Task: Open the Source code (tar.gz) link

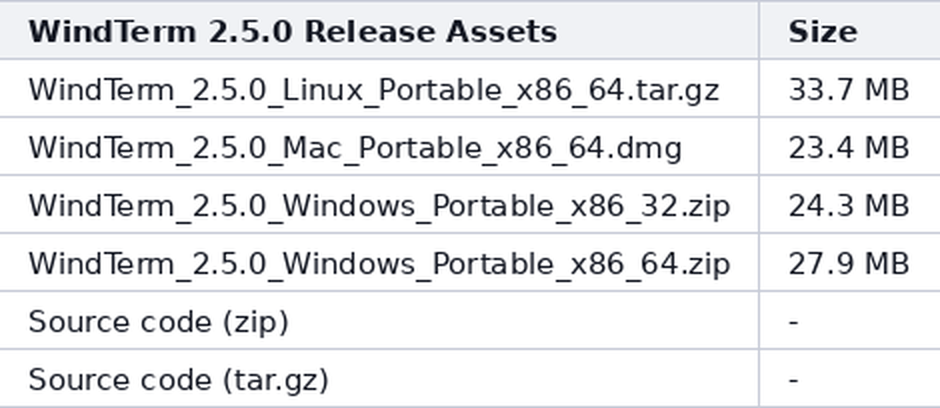Action: tap(179, 380)
